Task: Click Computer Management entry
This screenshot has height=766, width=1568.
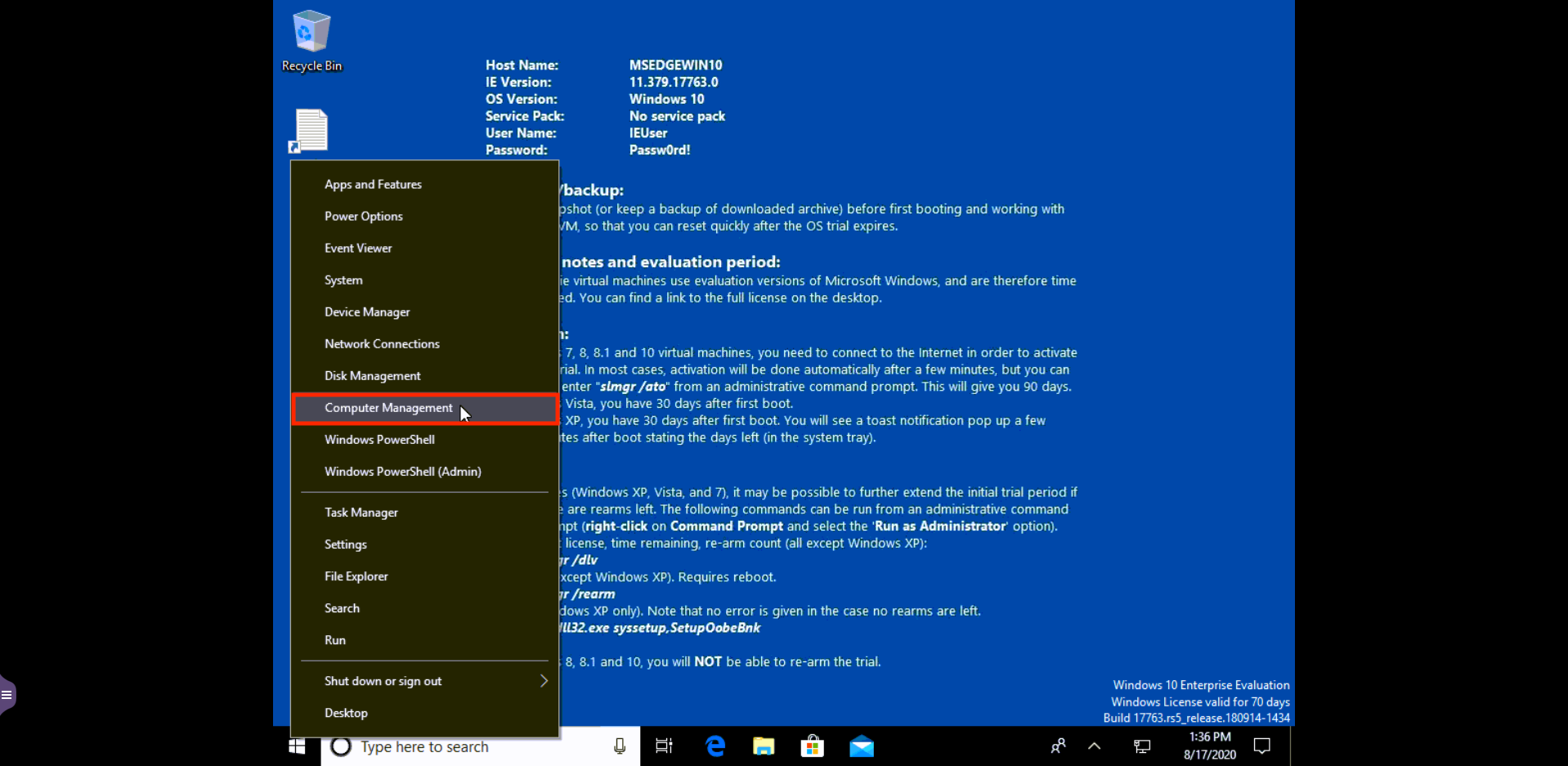Action: (x=424, y=408)
